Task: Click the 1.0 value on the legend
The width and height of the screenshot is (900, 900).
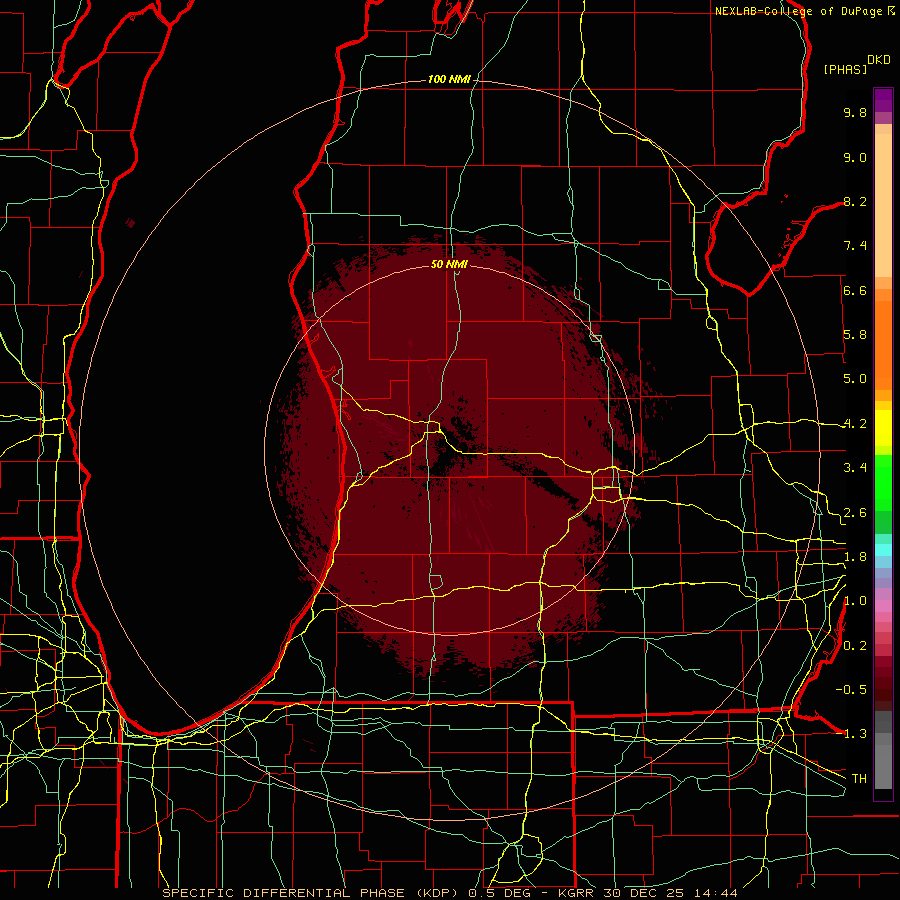Action: (855, 601)
